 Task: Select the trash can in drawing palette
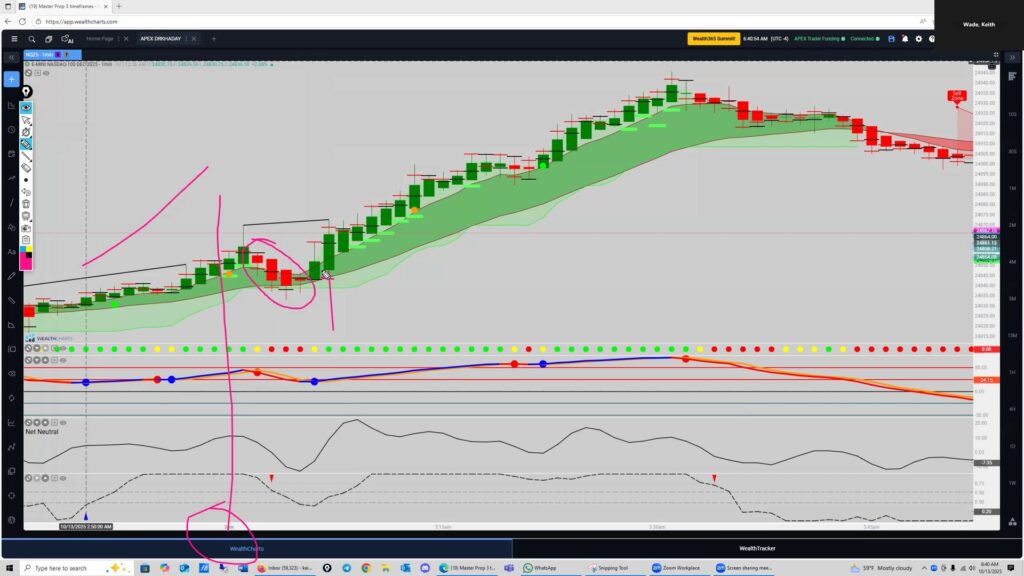tap(26, 203)
